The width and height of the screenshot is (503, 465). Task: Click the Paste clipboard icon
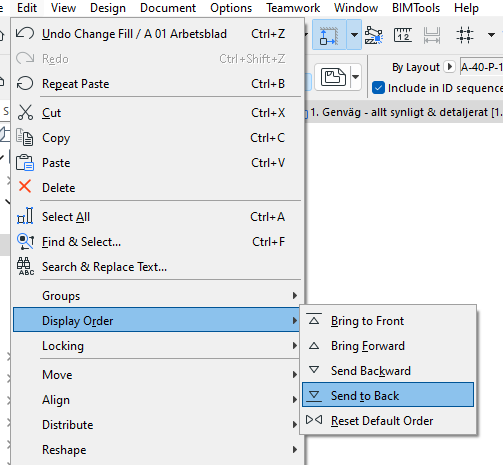coord(25,163)
